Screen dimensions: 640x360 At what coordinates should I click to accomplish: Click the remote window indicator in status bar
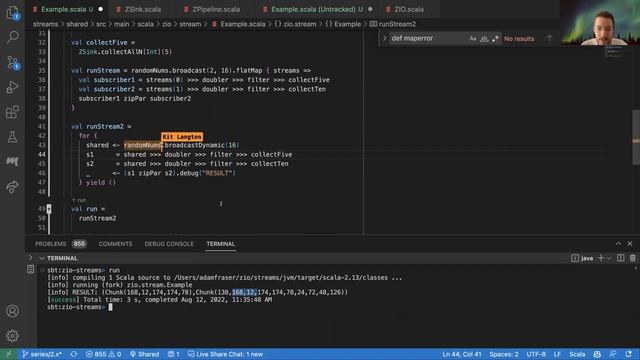(x=9, y=354)
